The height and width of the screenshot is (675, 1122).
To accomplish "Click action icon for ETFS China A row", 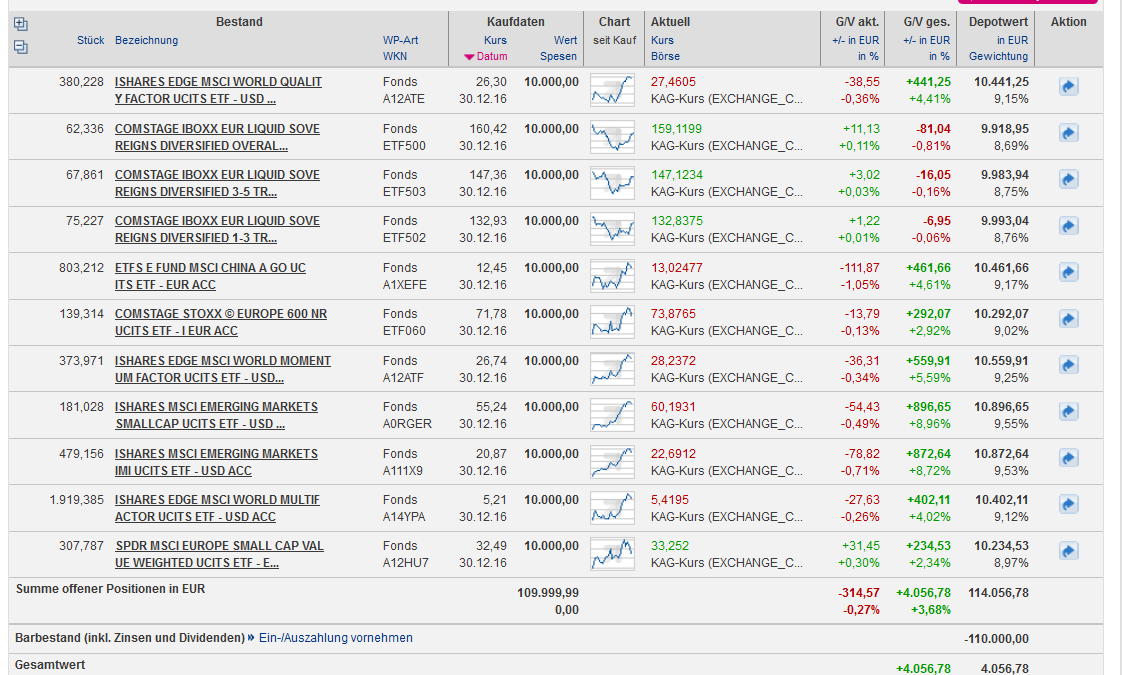I will pos(1068,273).
